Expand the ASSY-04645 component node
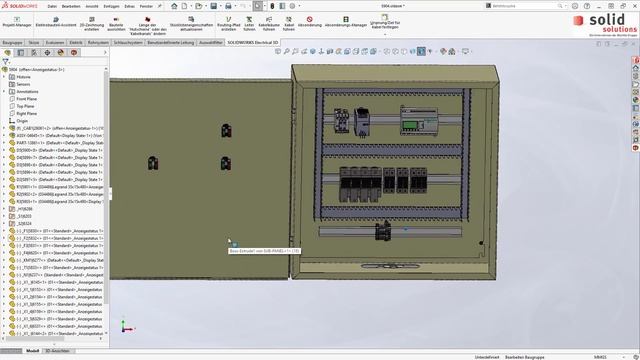Image resolution: width=640 pixels, height=360 pixels. pyautogui.click(x=4, y=136)
